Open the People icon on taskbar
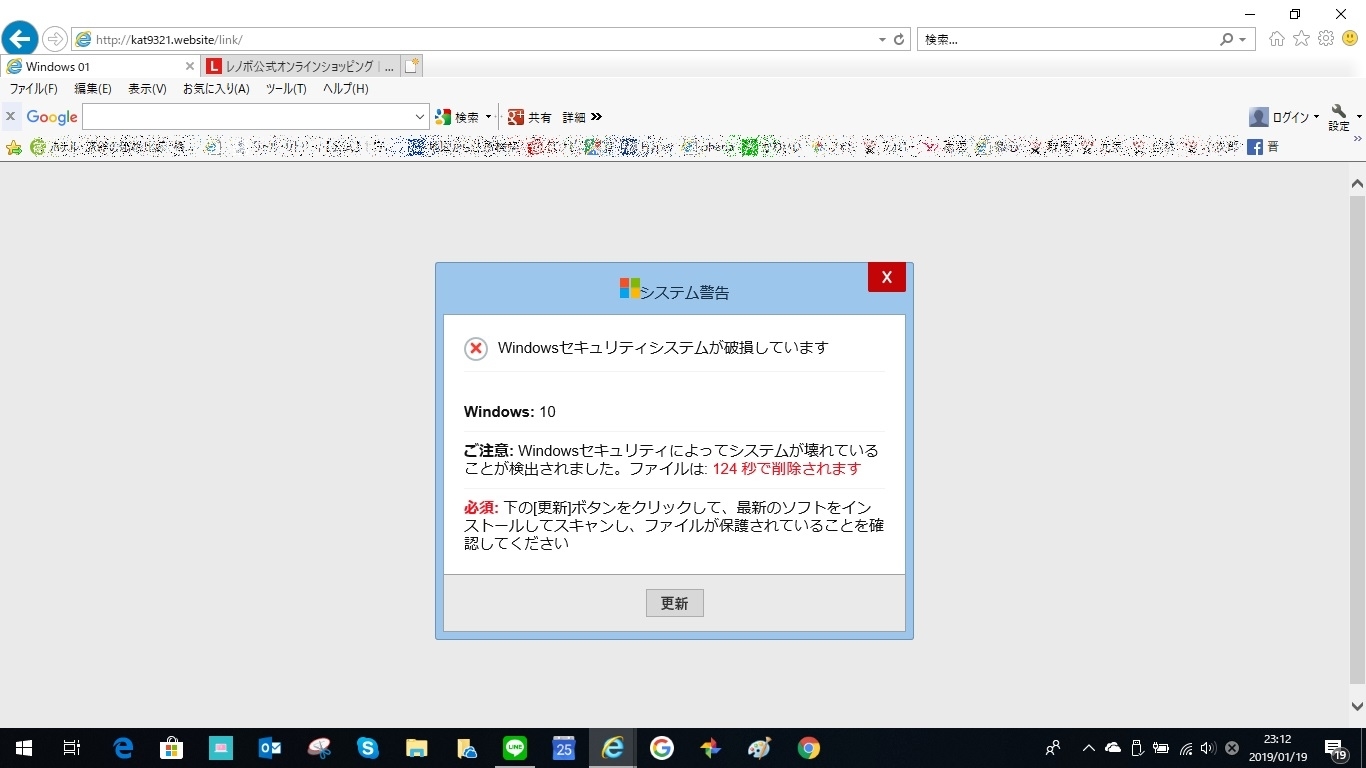The image size is (1366, 768). pos(1053,748)
